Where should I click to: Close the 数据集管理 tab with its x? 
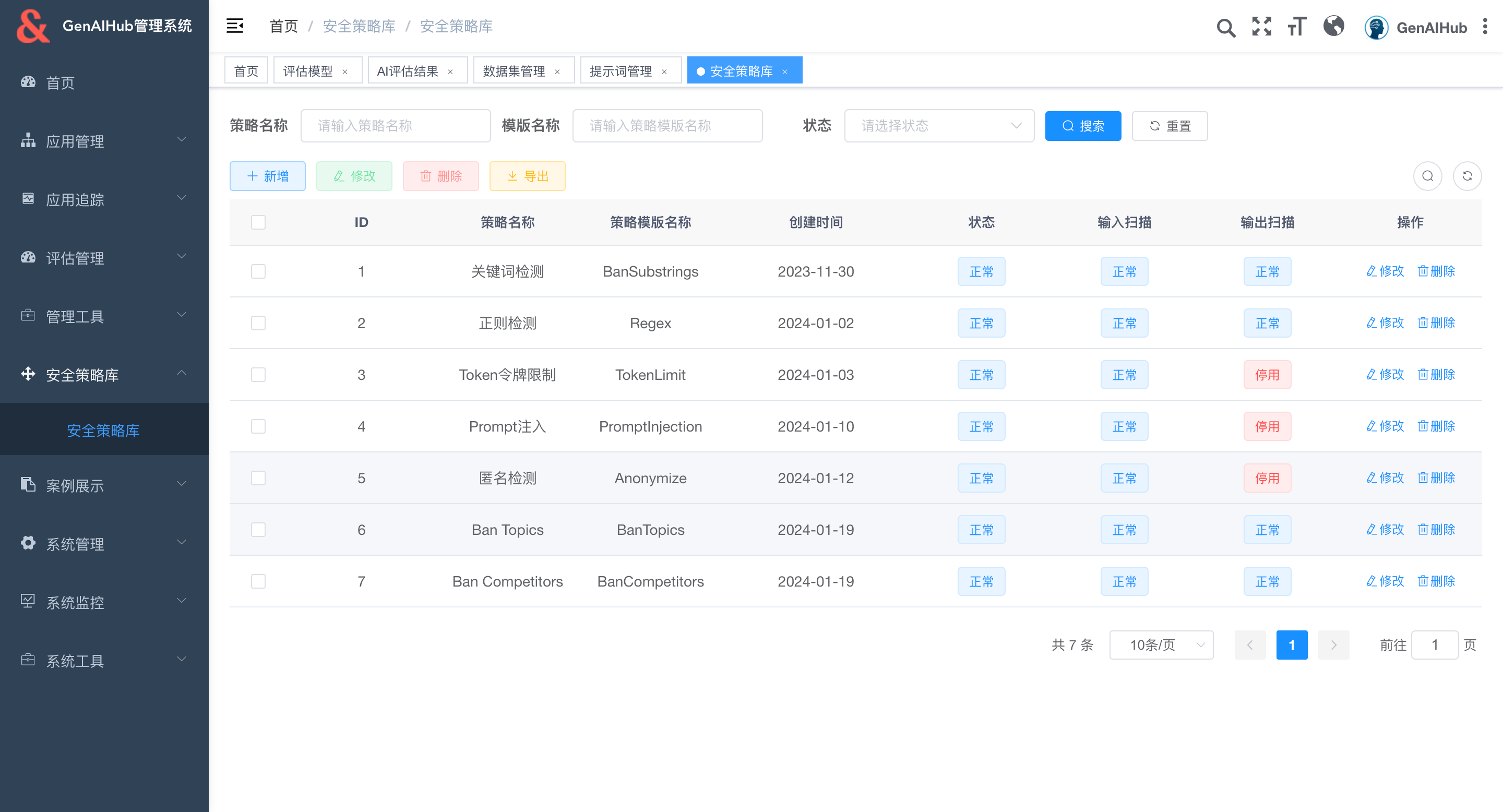[x=557, y=71]
